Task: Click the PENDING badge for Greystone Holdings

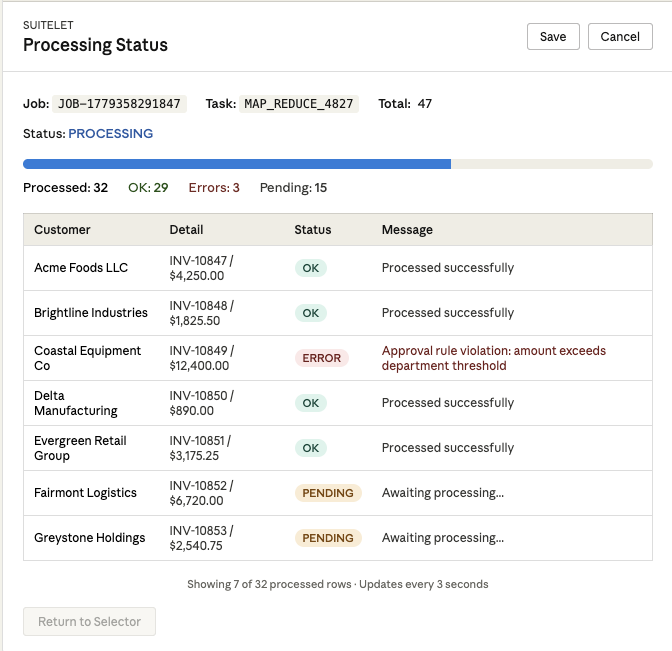Action: tap(328, 538)
